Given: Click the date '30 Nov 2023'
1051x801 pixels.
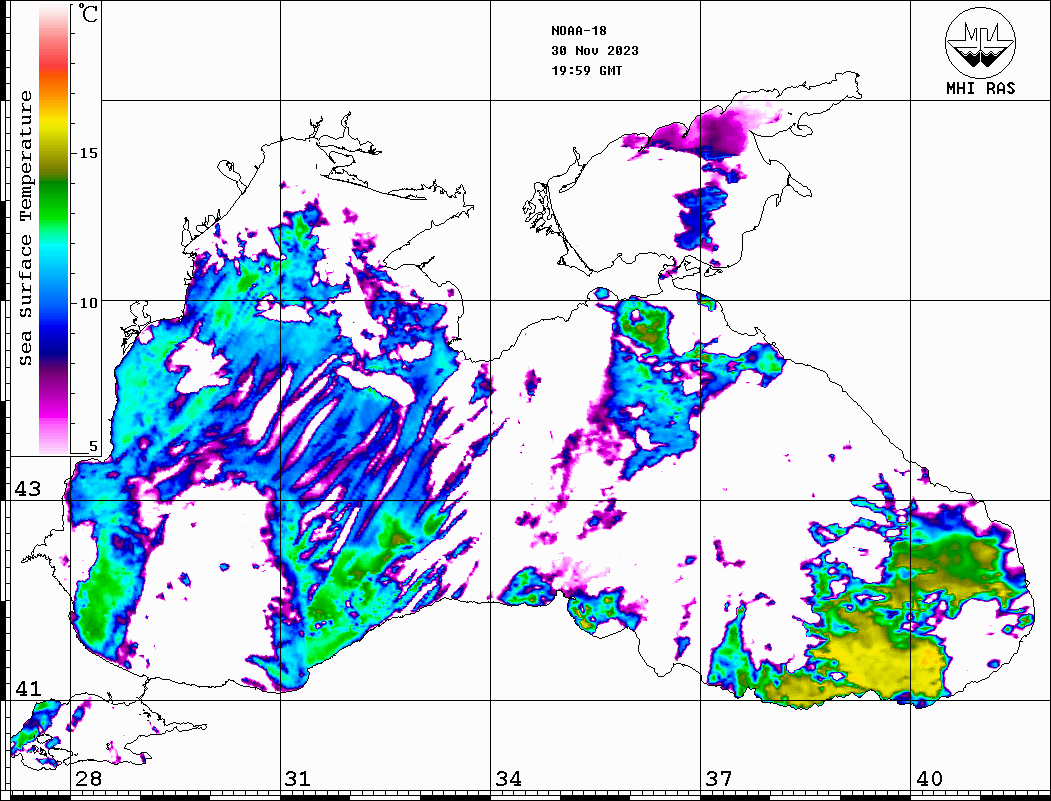Looking at the screenshot, I should click(x=595, y=51).
